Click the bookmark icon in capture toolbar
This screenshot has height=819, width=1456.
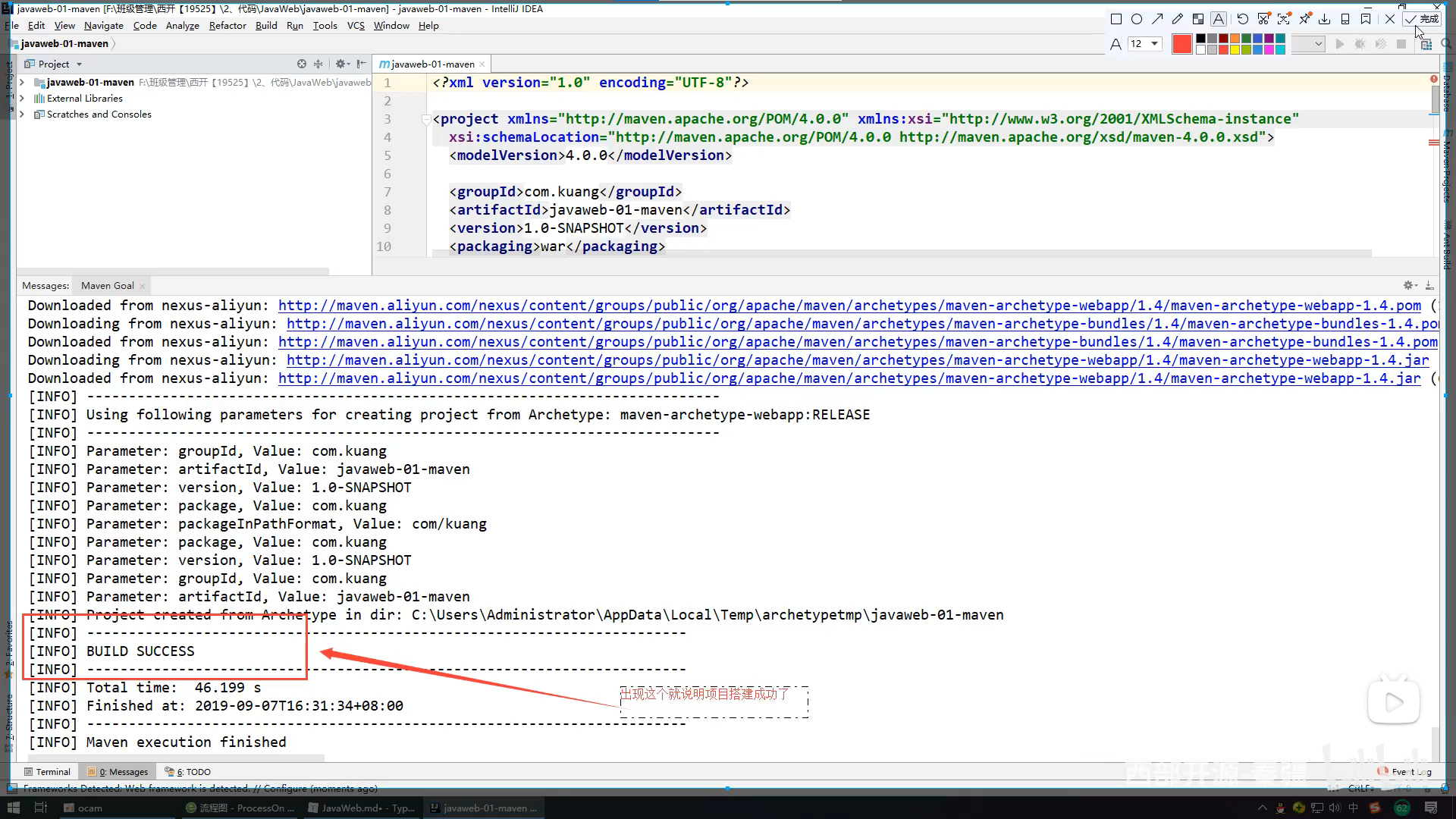click(1366, 19)
